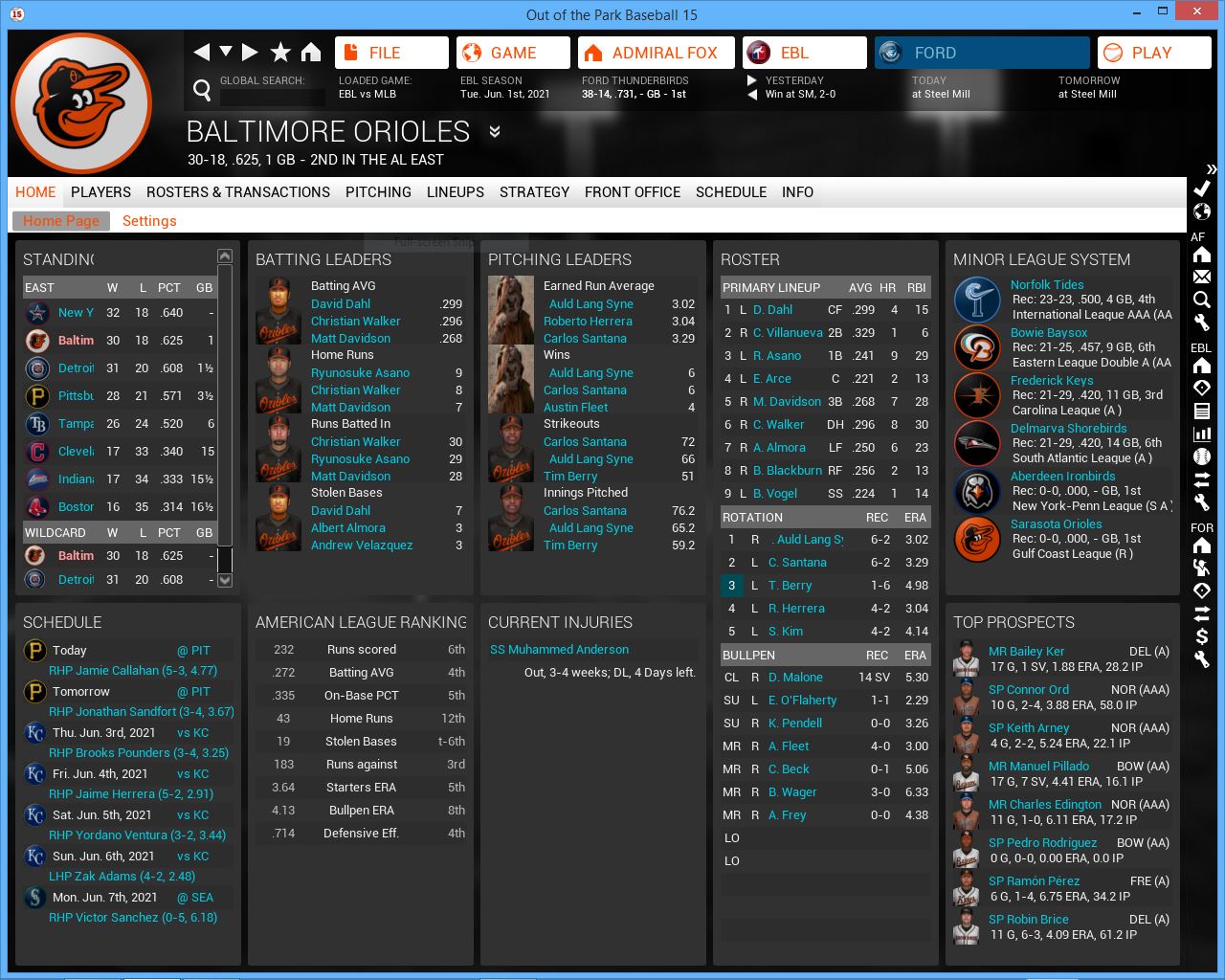Open the PLAY menu
1225x980 pixels.
click(x=1154, y=53)
